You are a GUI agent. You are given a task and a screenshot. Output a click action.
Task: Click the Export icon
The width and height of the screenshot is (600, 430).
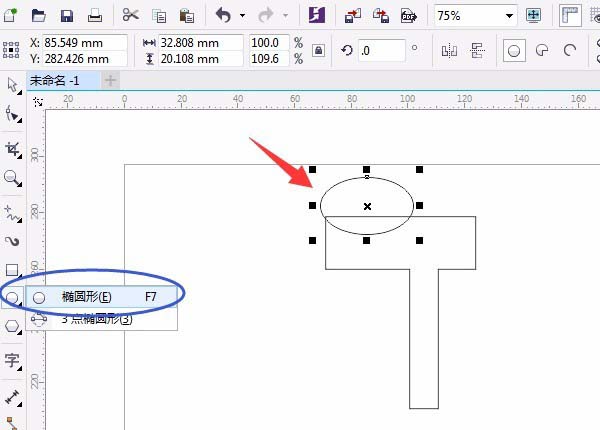tap(381, 16)
